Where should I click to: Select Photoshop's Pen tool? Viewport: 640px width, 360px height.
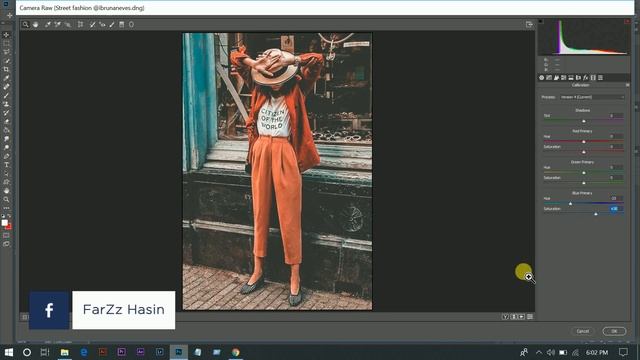pyautogui.click(x=6, y=156)
